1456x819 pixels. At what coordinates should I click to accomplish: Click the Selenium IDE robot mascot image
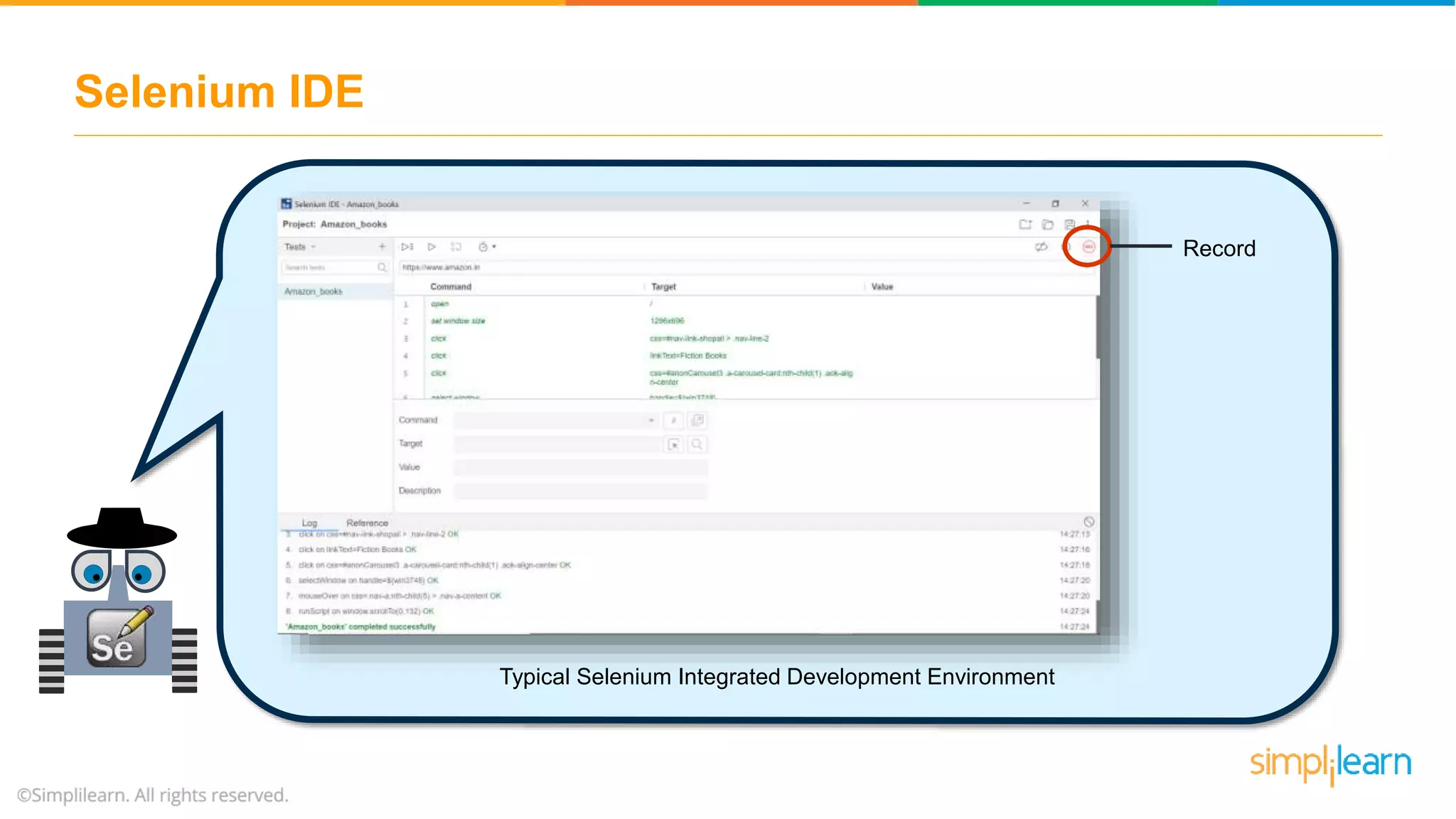tap(119, 601)
